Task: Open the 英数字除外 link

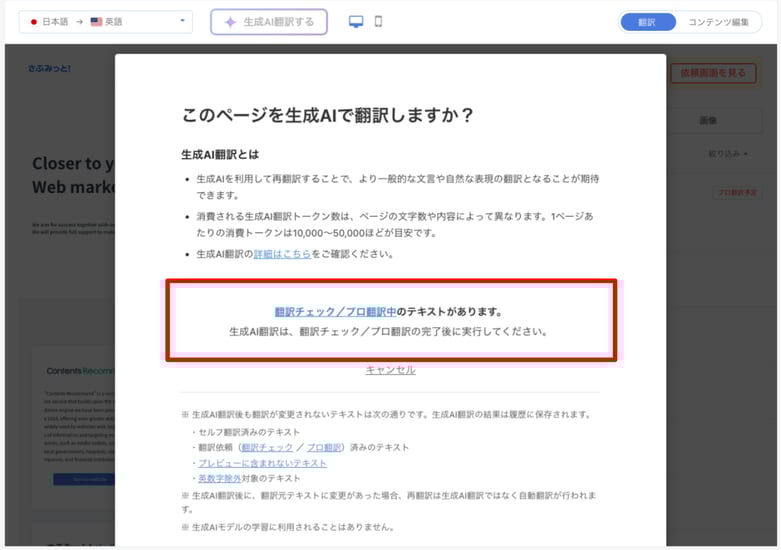Action: (x=219, y=479)
